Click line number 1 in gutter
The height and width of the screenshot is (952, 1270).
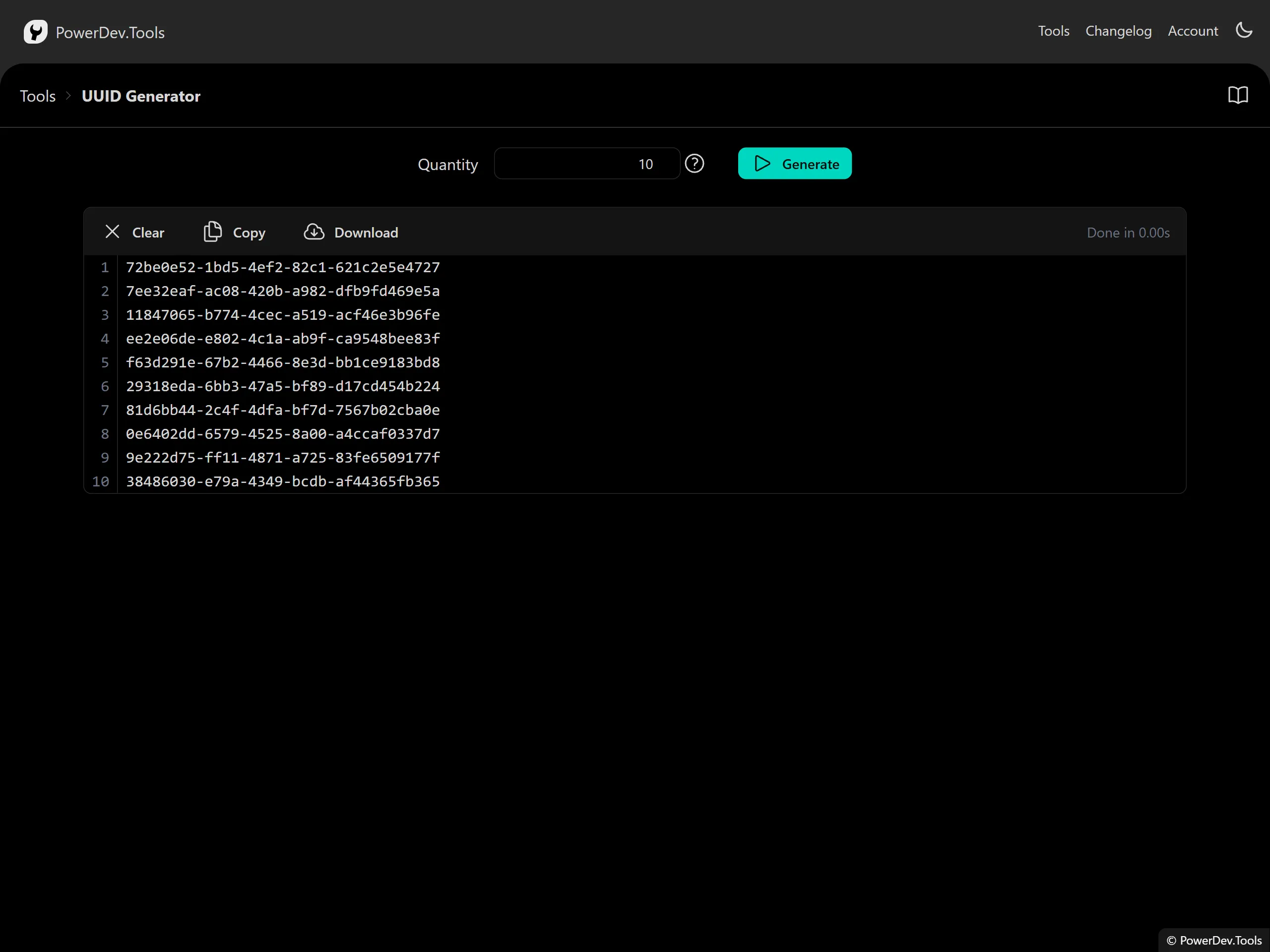tap(105, 267)
